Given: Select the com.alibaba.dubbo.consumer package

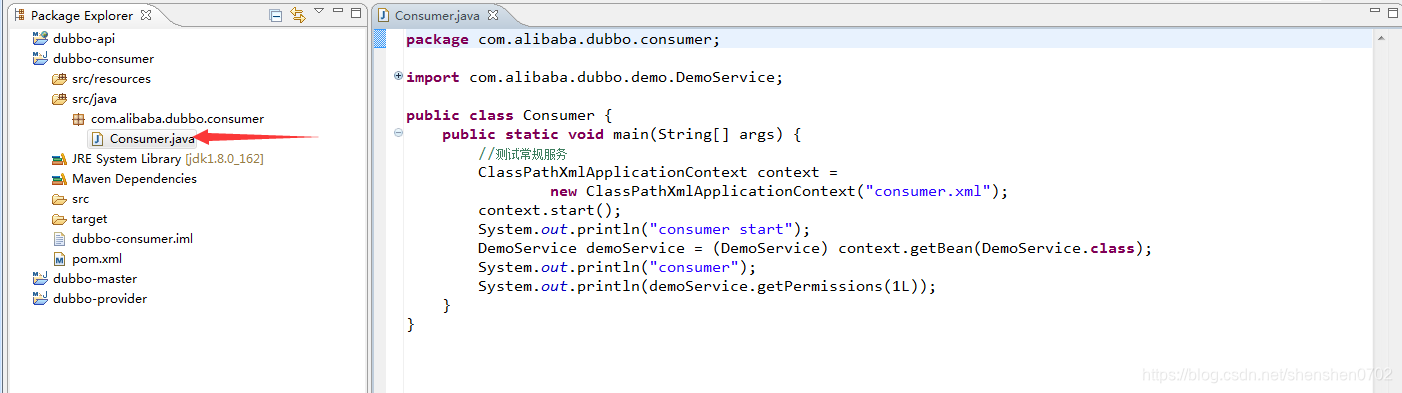Looking at the screenshot, I should click(177, 119).
